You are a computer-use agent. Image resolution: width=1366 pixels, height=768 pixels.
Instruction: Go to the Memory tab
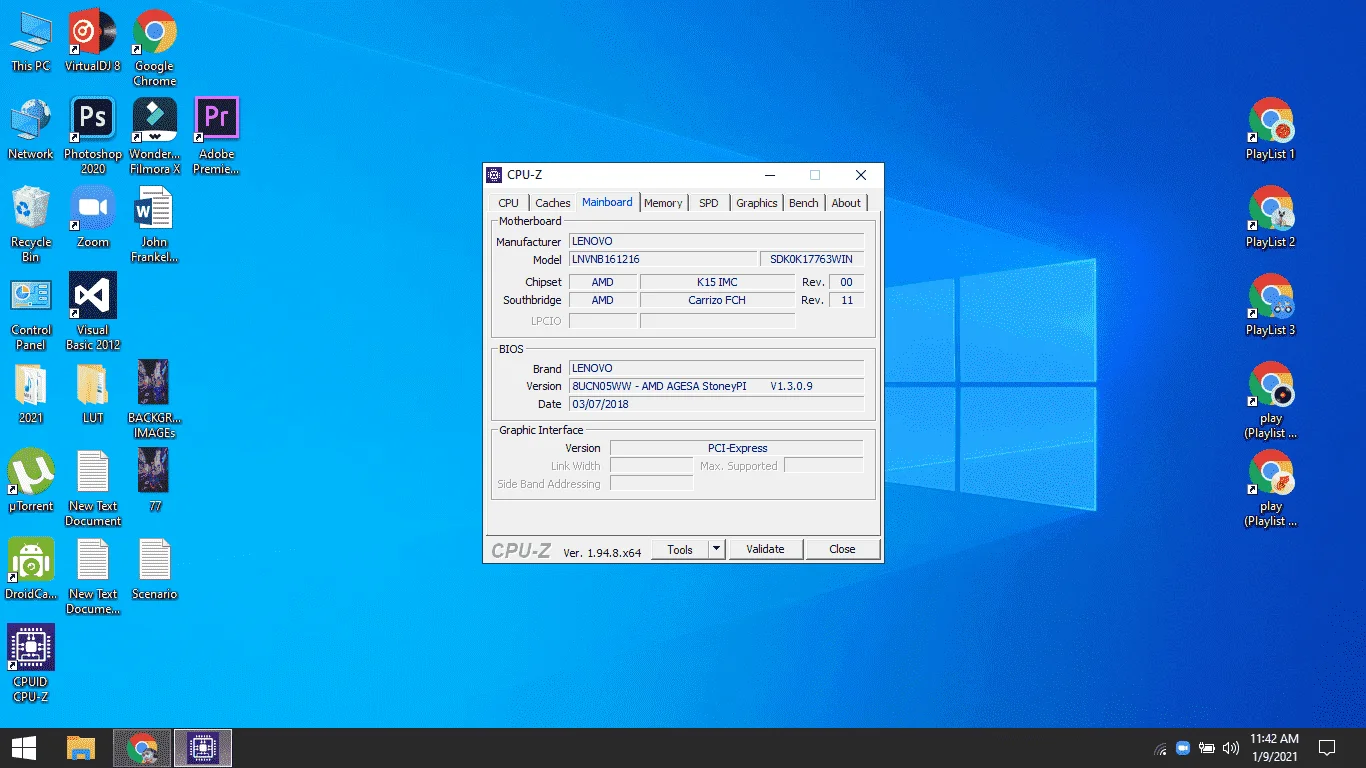pyautogui.click(x=663, y=203)
